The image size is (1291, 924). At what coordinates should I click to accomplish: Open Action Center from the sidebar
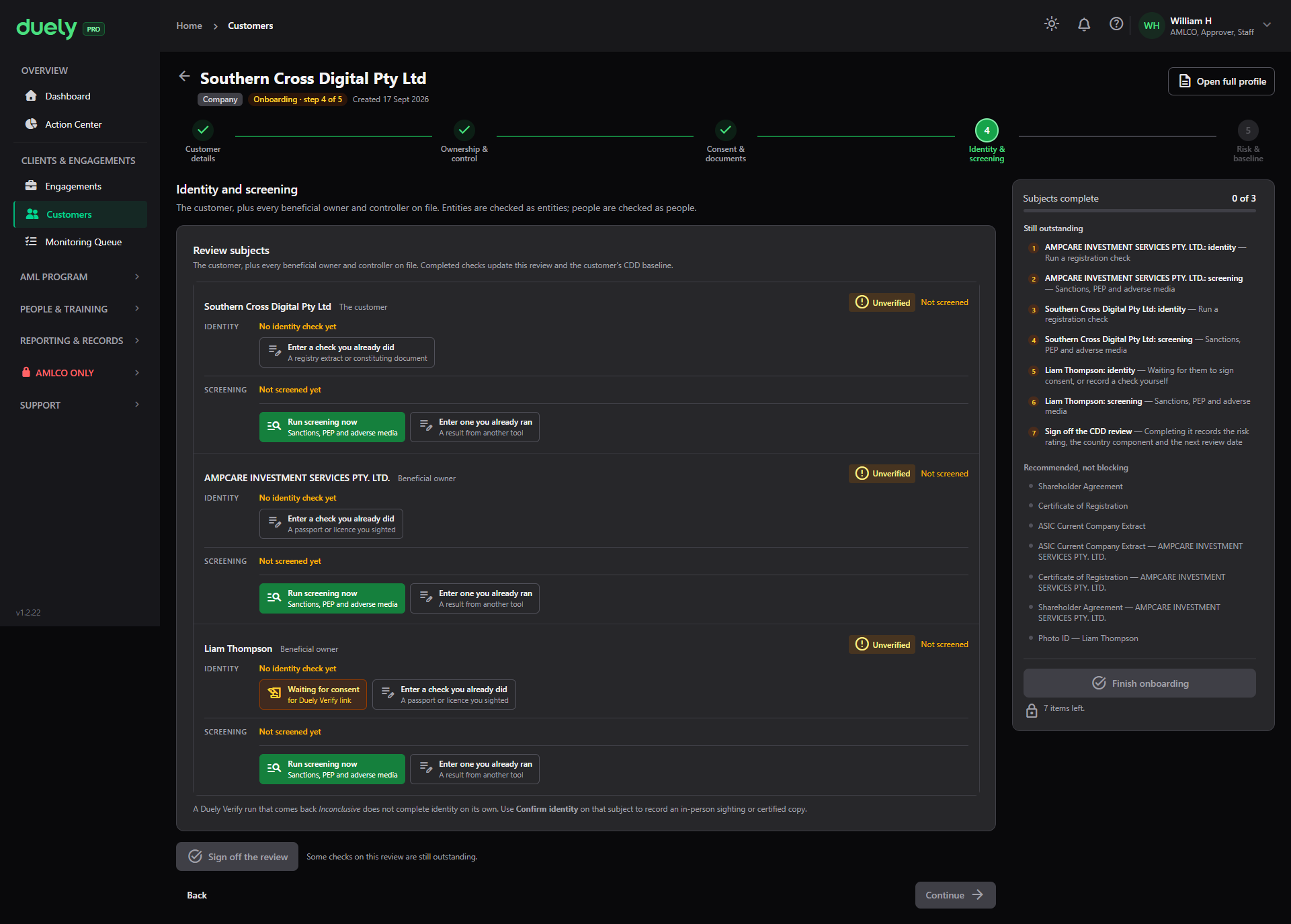click(81, 124)
